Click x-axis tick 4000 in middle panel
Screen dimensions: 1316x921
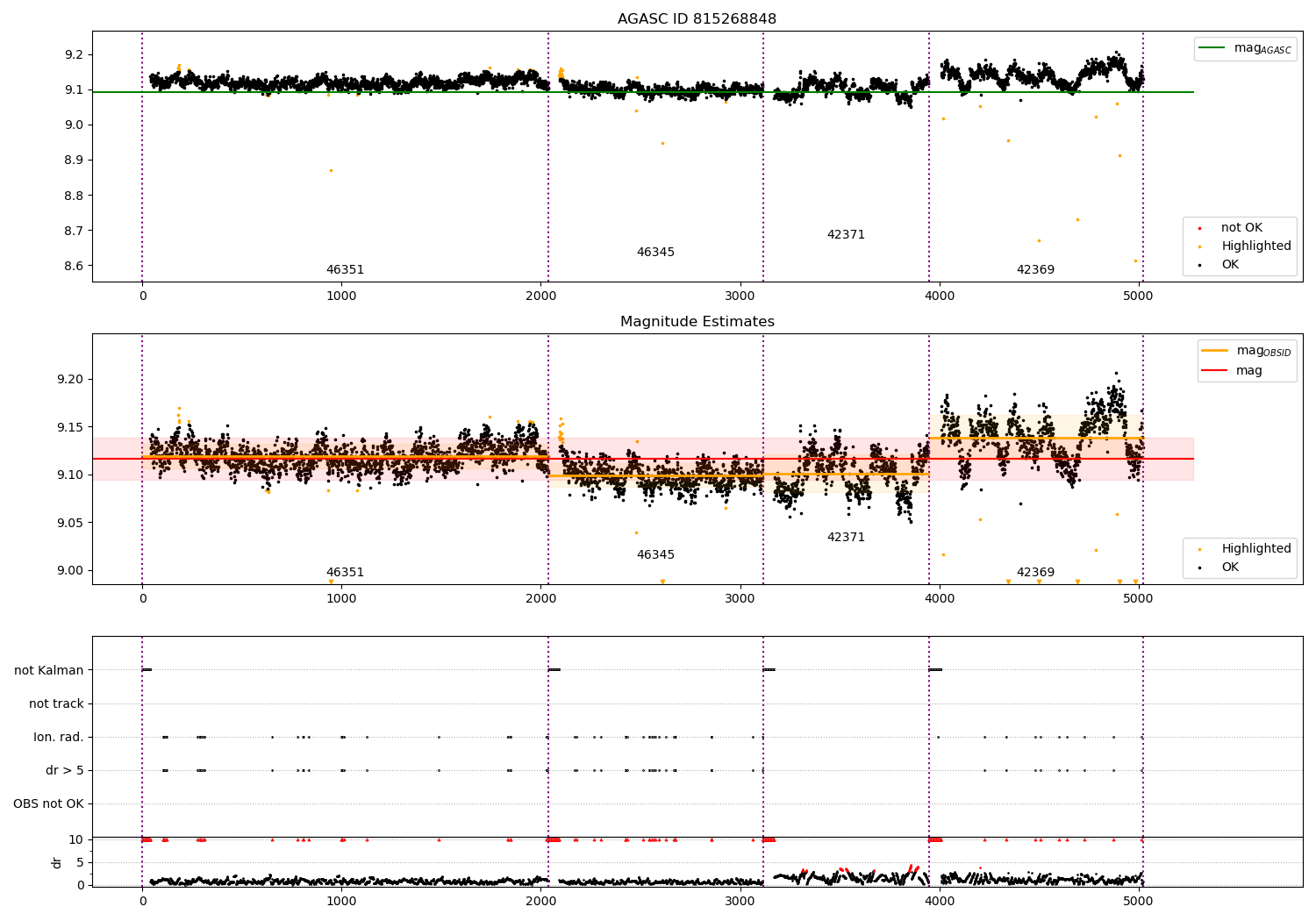click(x=940, y=599)
